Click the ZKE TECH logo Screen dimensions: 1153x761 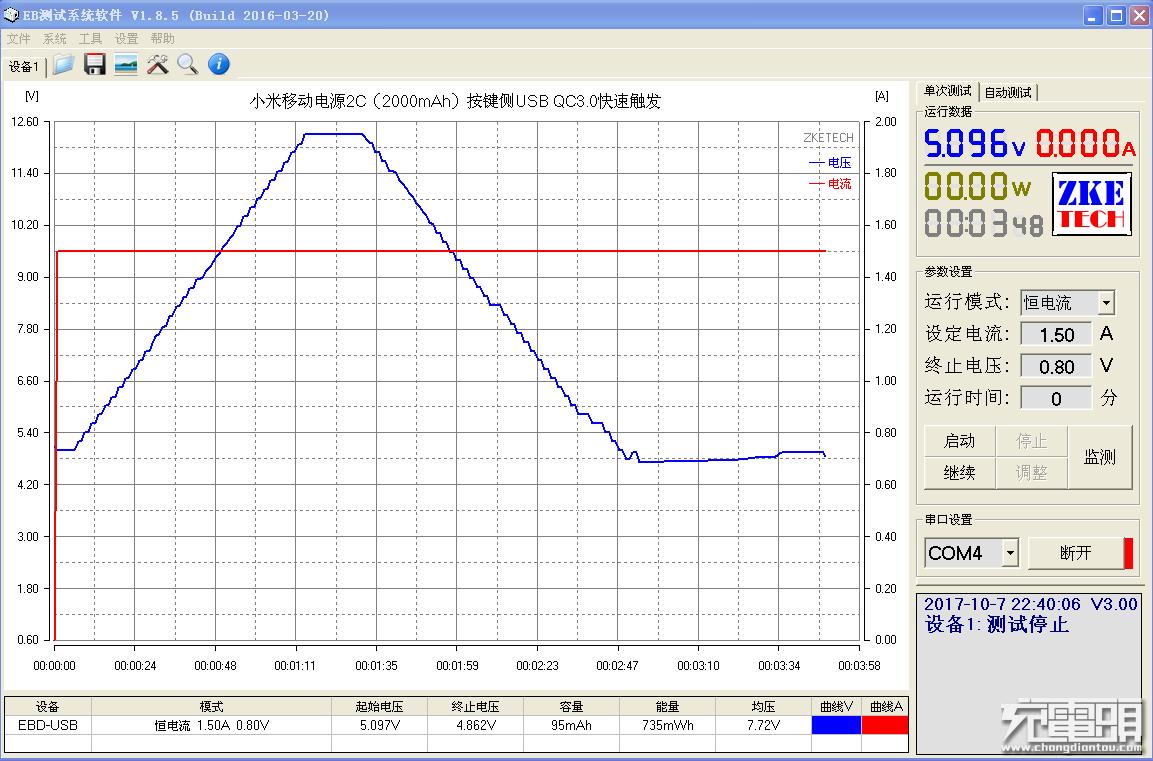point(1091,204)
